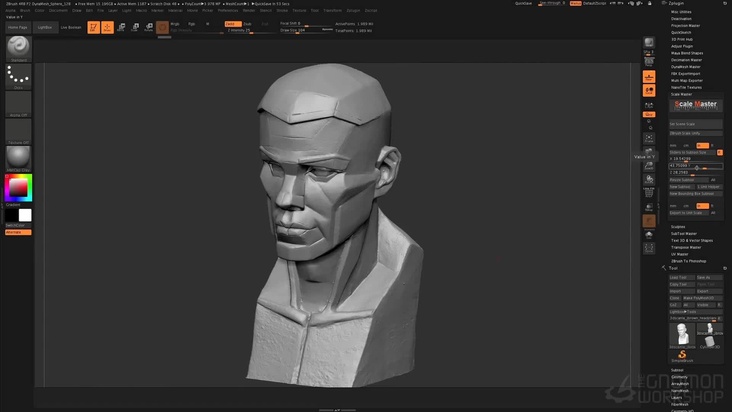Screen dimensions: 732x412
Task: Toggle Live Boolean mode
Action: click(71, 28)
